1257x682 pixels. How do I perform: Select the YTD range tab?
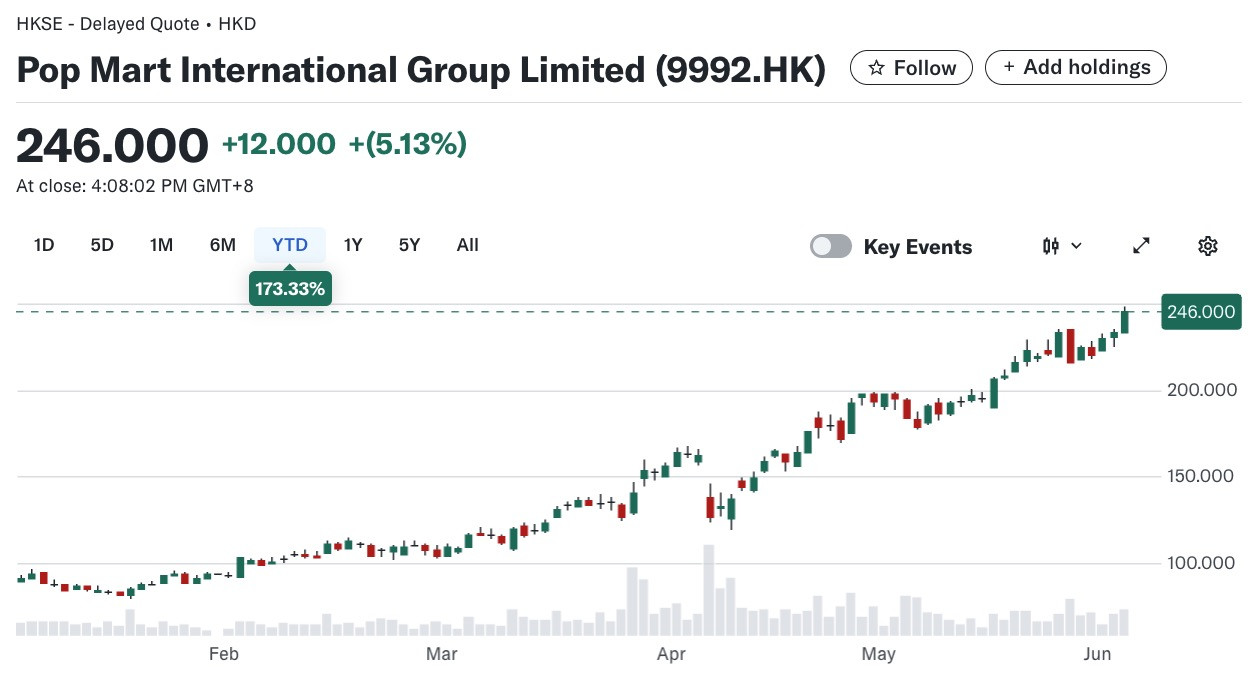tap(290, 245)
